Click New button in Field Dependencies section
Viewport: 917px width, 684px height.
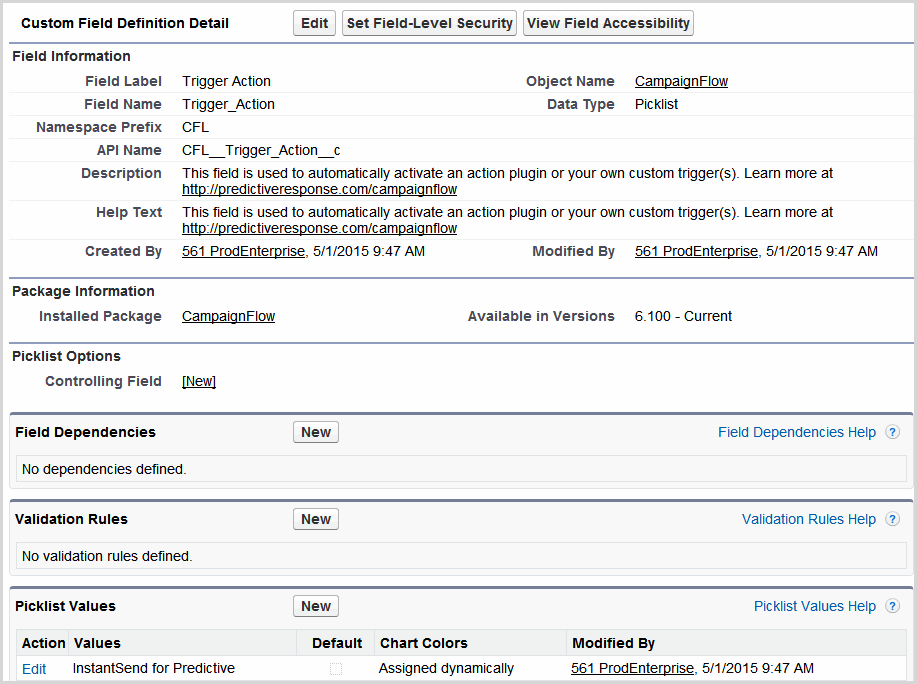[316, 432]
